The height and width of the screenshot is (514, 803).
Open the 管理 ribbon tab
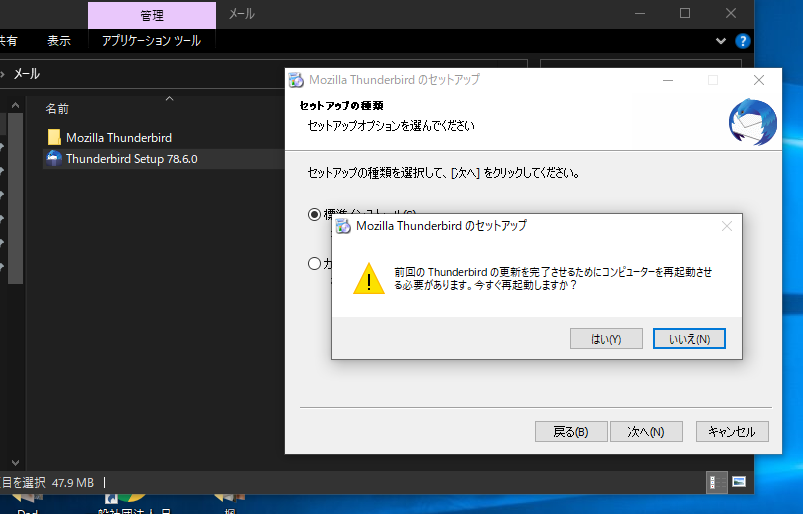coord(151,15)
